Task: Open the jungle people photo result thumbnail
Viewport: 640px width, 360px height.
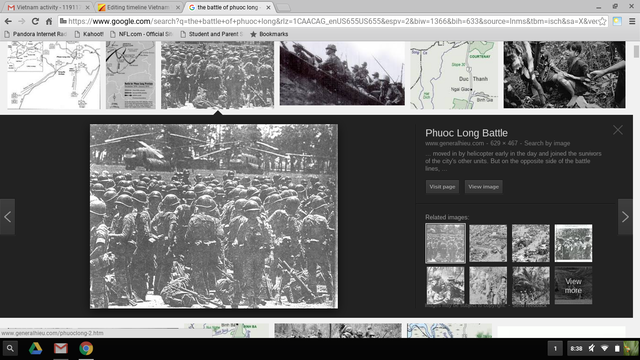Action: point(564,74)
